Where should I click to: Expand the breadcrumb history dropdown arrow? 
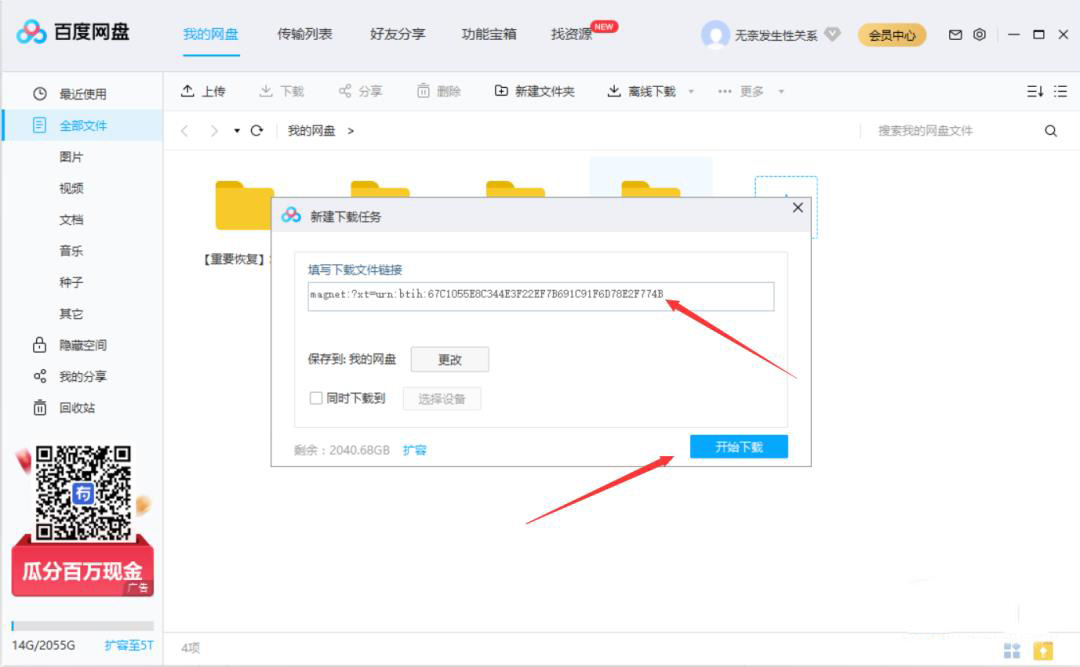click(x=237, y=130)
